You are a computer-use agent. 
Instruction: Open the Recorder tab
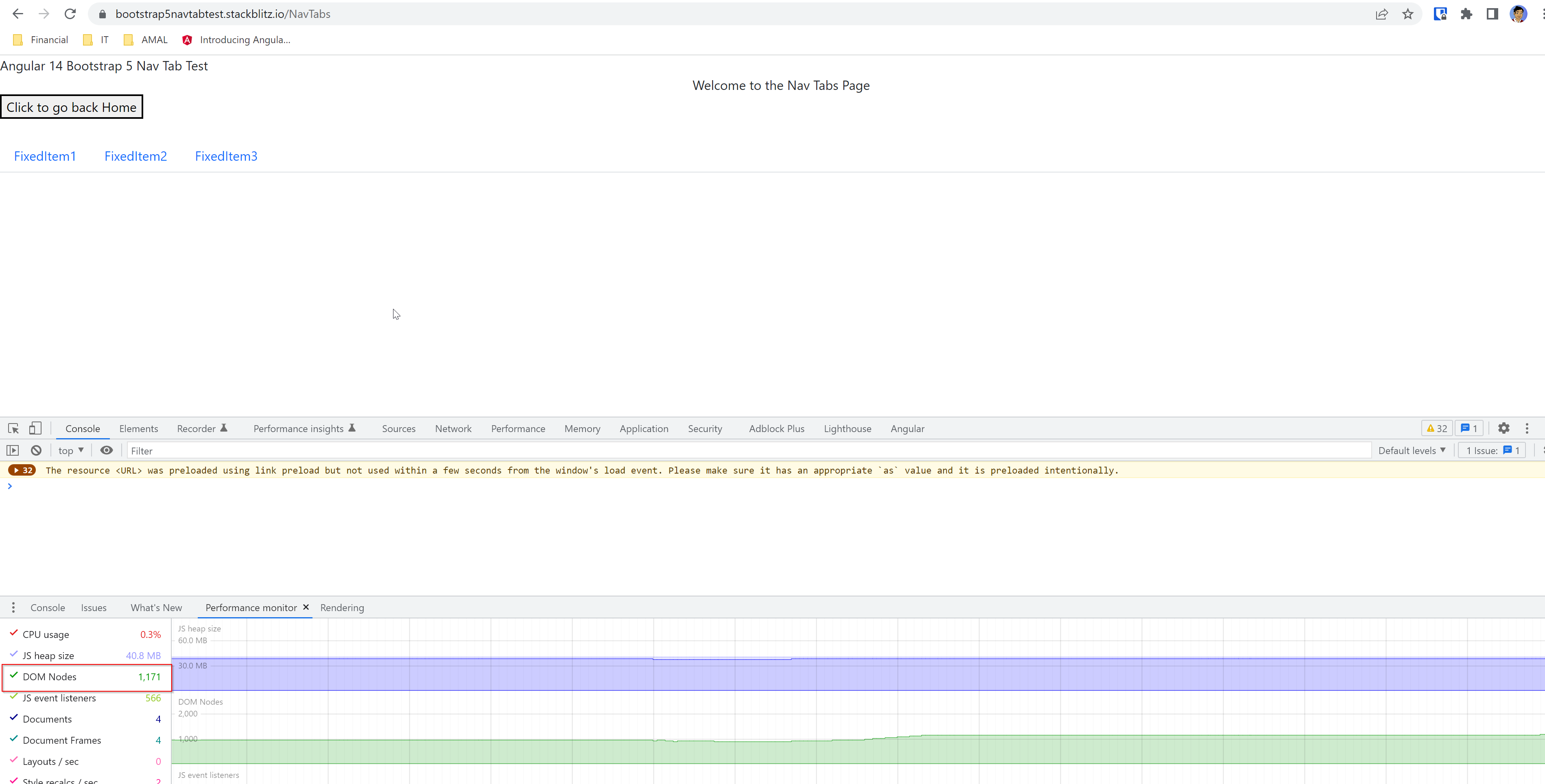202,428
